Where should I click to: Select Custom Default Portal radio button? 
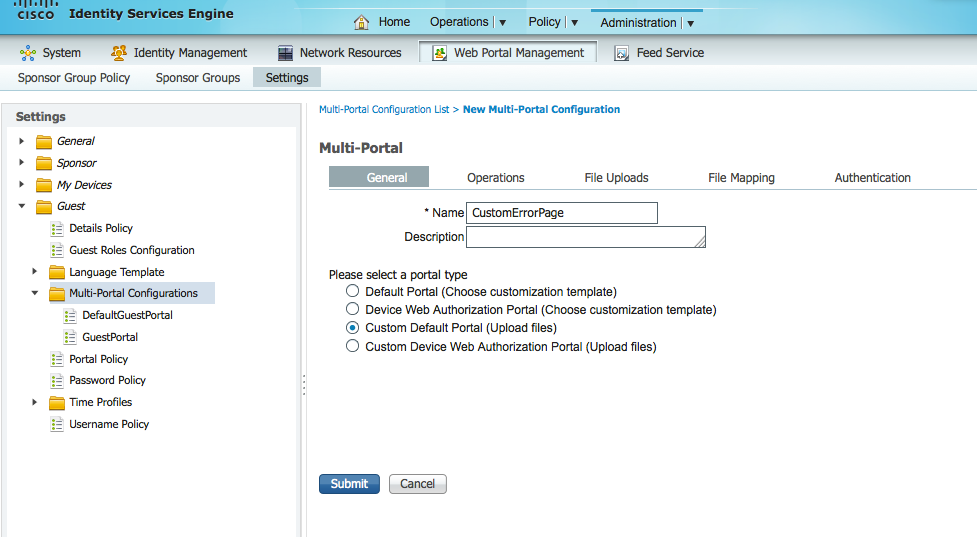point(353,327)
